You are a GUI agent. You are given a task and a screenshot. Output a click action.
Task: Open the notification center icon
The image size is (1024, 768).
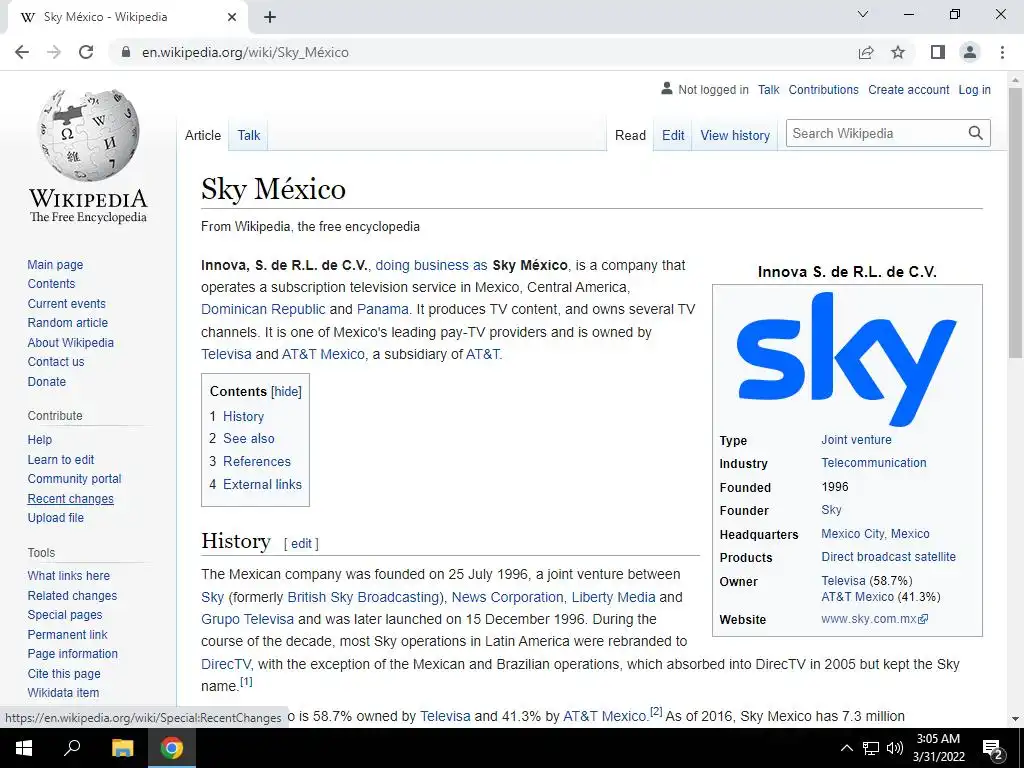(x=993, y=748)
